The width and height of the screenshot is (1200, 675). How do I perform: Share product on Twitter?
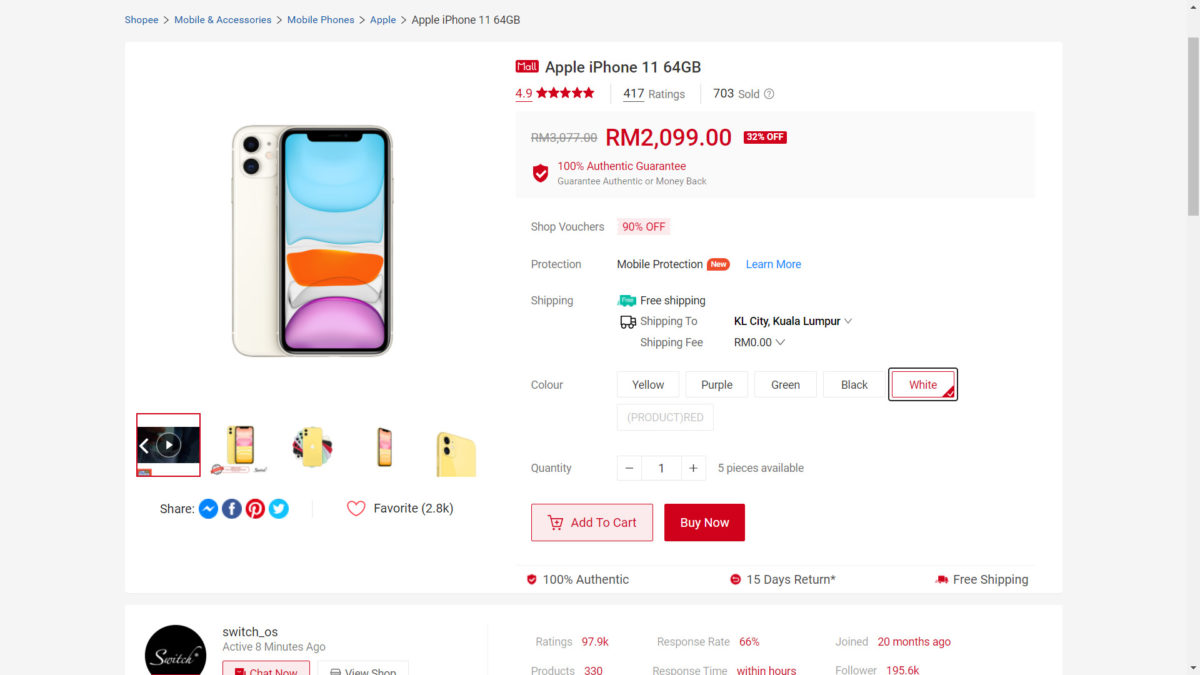point(279,509)
